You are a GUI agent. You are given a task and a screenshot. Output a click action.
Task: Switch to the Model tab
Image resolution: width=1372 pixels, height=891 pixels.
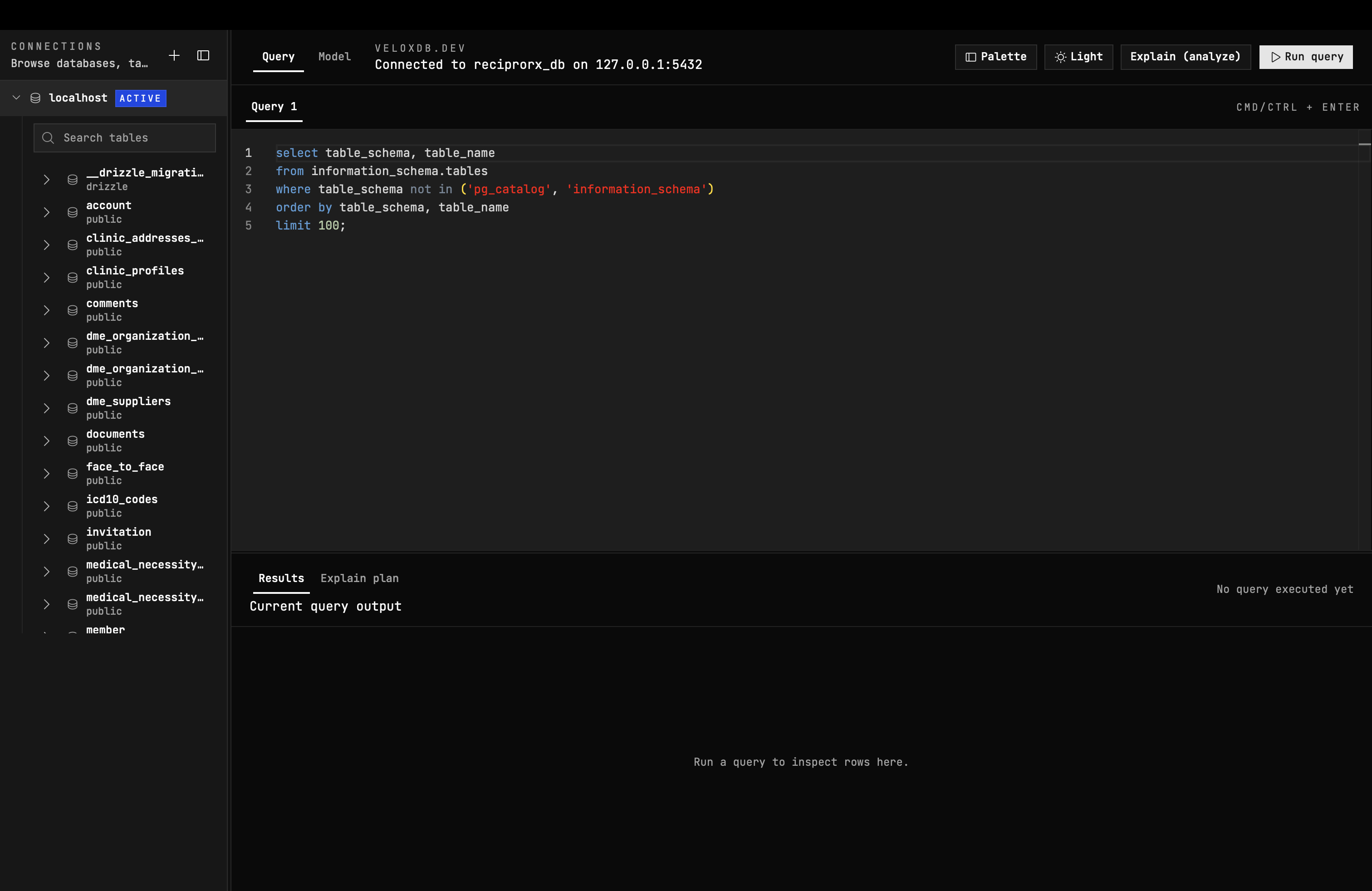(x=335, y=56)
